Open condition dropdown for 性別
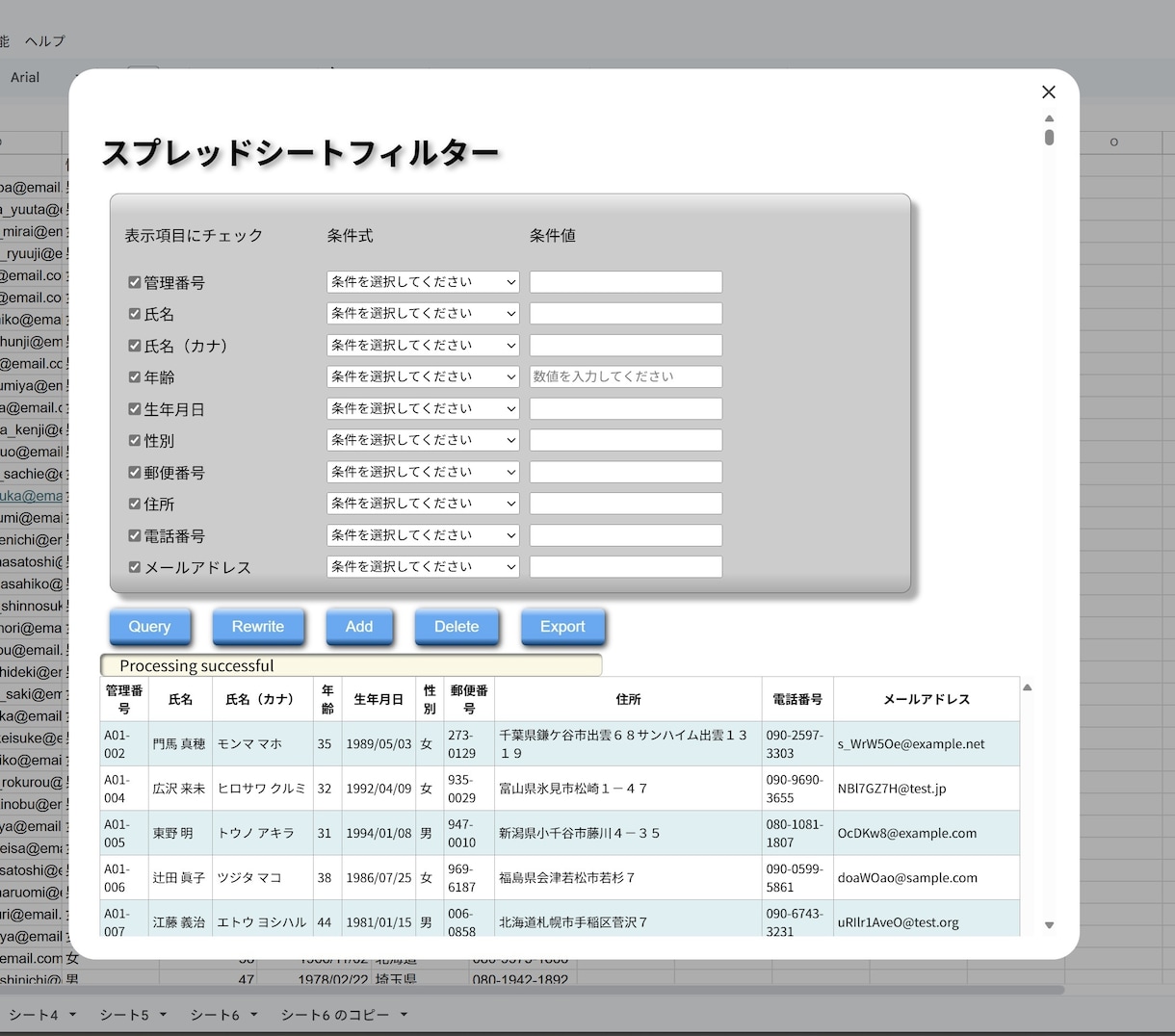The height and width of the screenshot is (1036, 1175). (x=423, y=440)
